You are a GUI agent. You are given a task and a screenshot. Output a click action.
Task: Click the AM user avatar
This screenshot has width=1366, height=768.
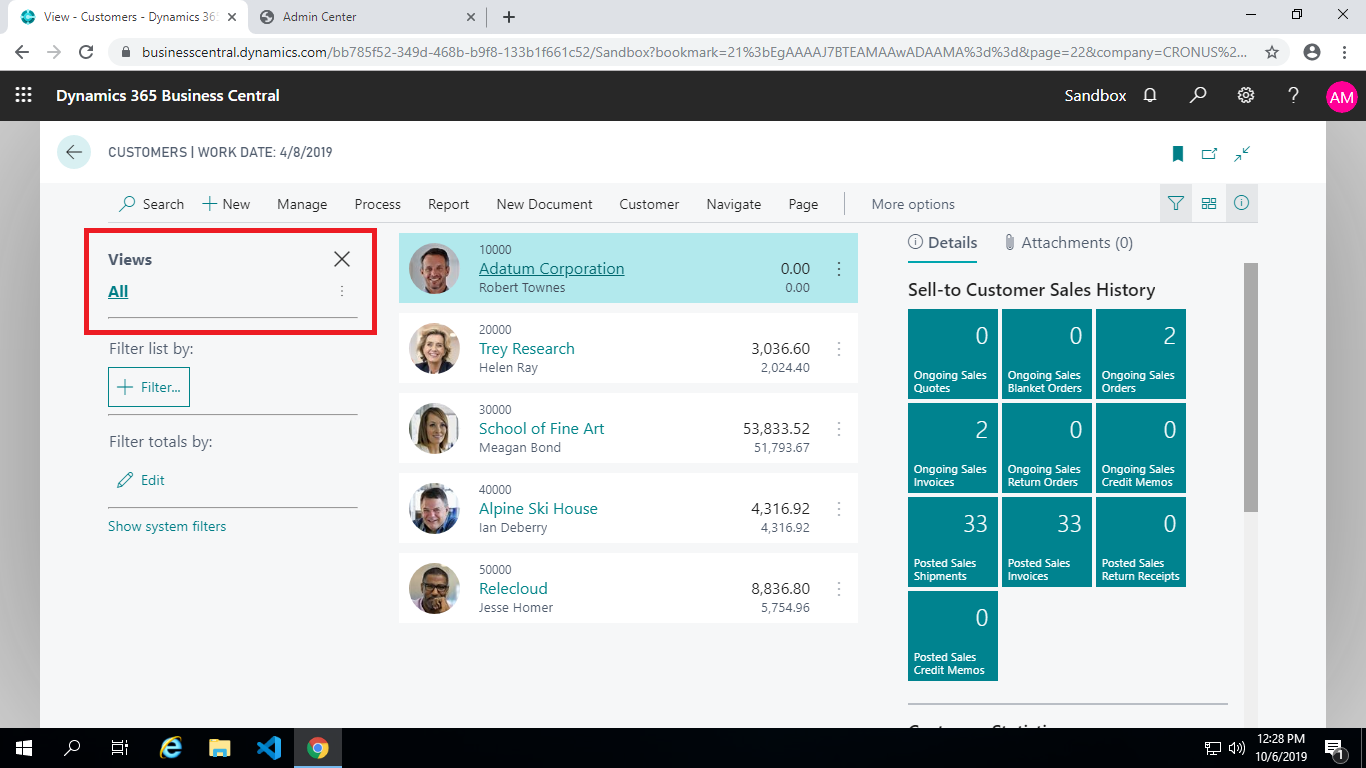click(x=1341, y=96)
